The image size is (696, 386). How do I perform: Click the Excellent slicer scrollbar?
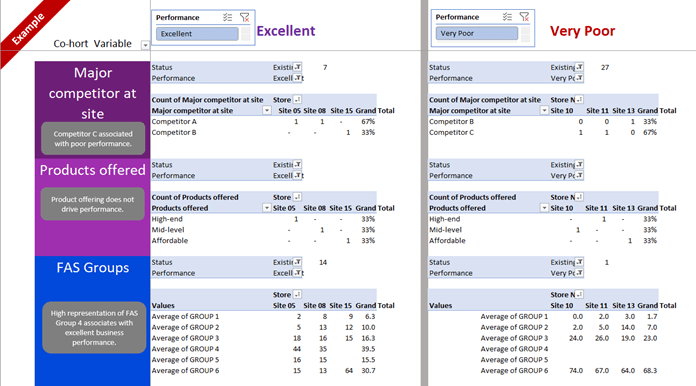tap(245, 34)
